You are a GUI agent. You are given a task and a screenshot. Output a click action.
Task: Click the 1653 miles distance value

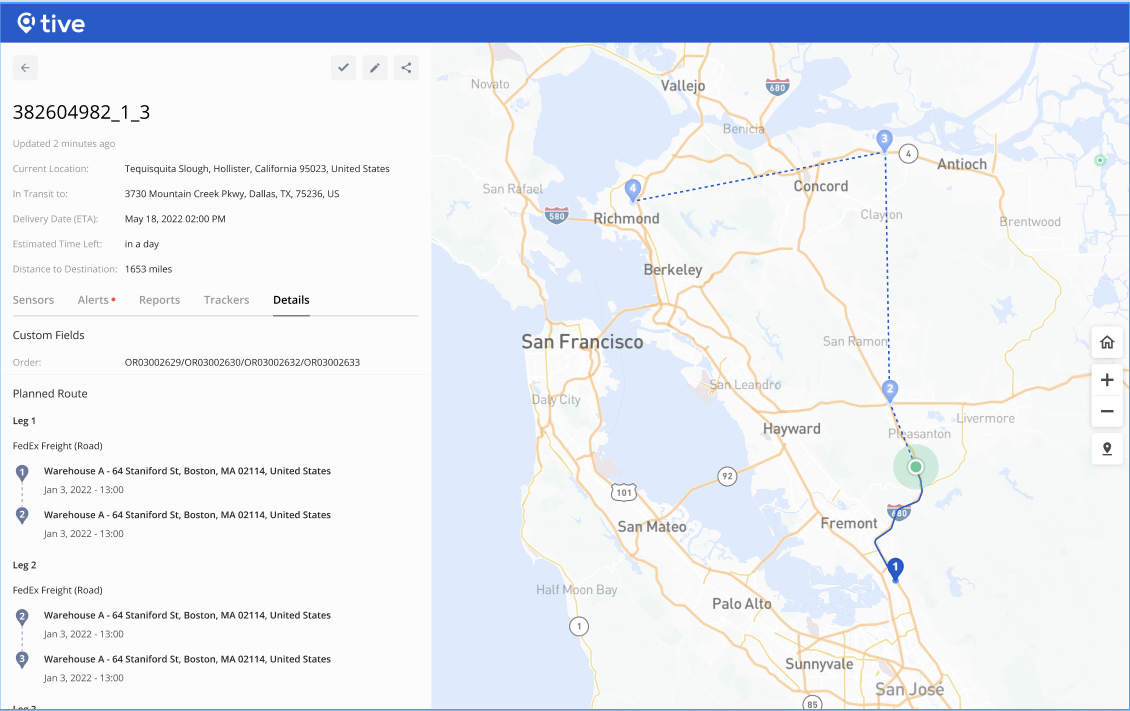click(148, 269)
